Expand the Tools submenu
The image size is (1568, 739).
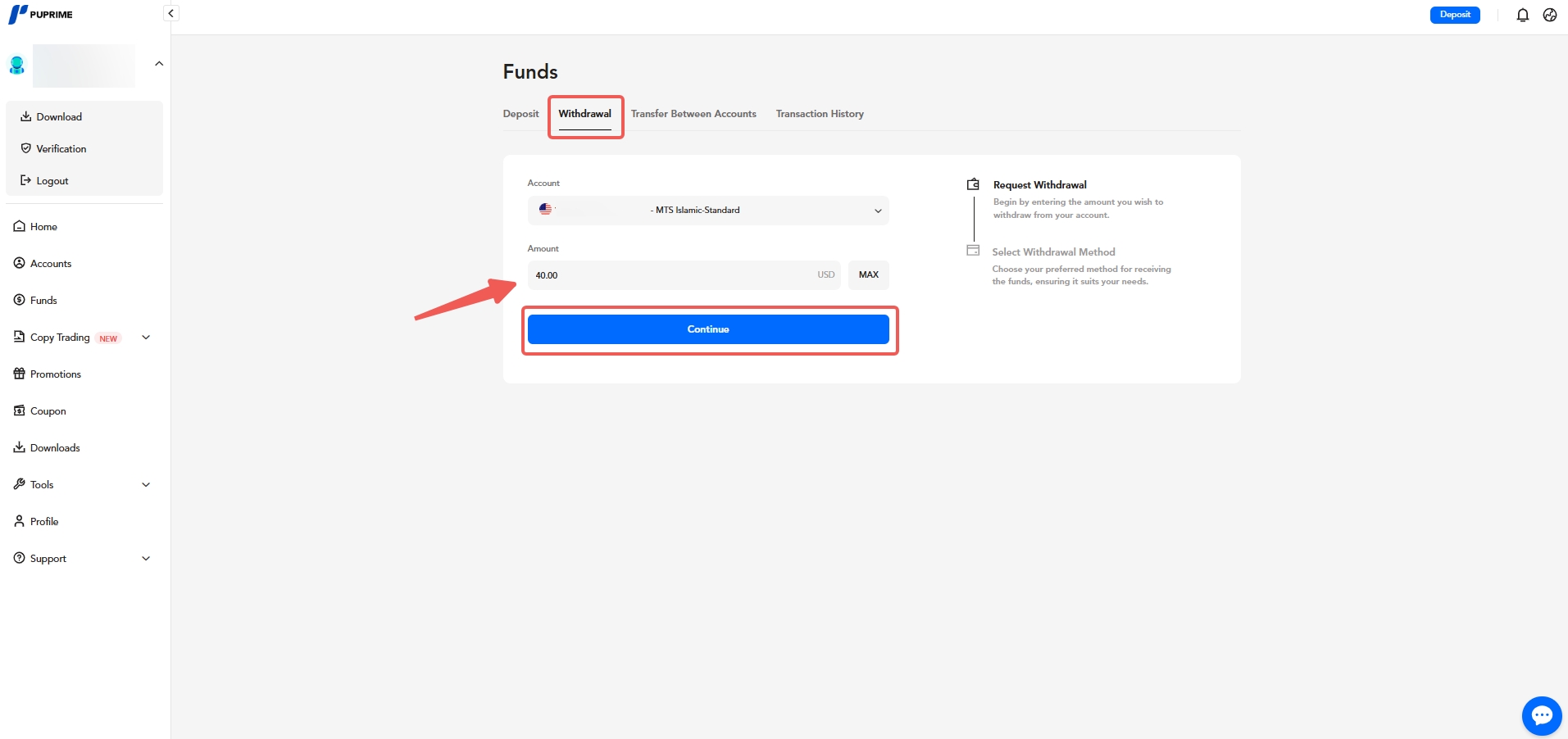point(146,485)
